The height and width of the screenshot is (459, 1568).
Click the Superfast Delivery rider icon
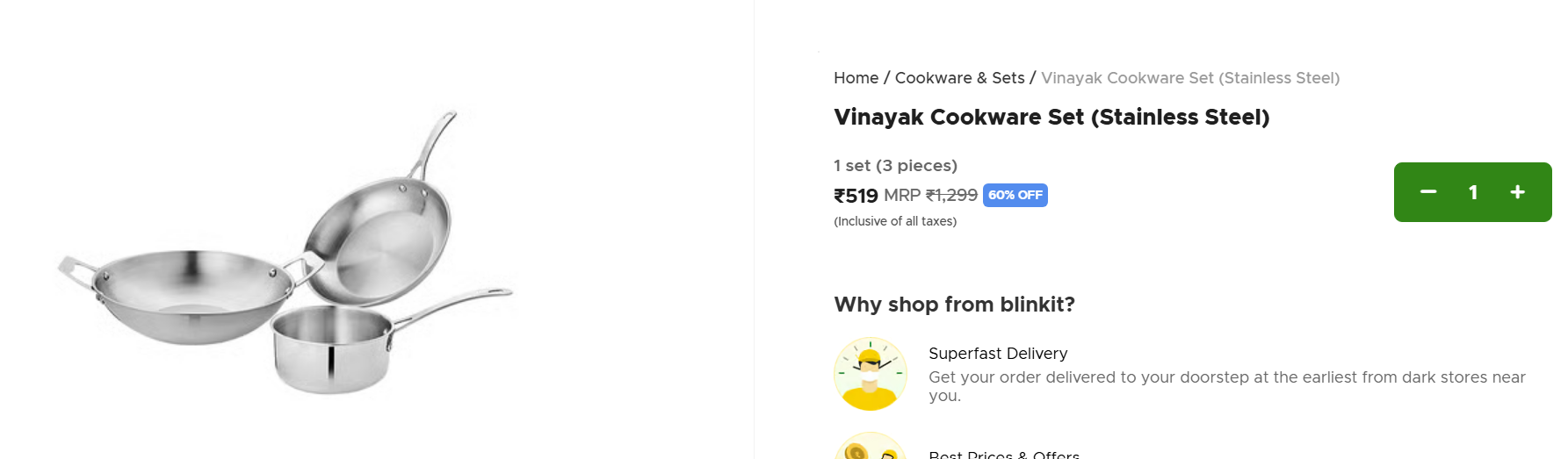(x=870, y=374)
